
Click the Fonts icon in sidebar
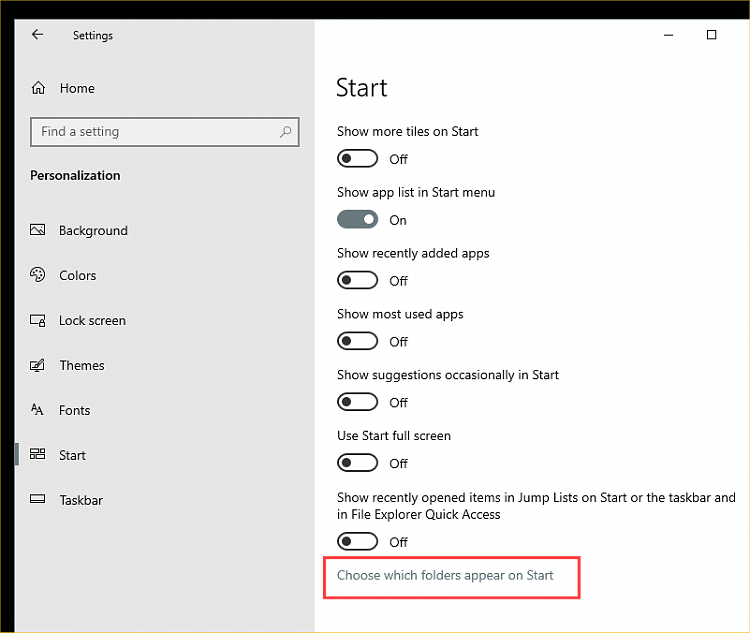click(38, 410)
